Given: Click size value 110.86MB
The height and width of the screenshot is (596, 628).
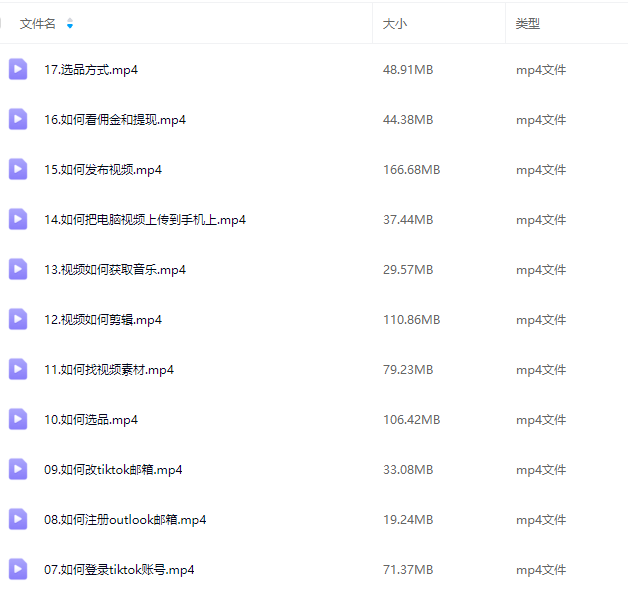Looking at the screenshot, I should tap(412, 320).
